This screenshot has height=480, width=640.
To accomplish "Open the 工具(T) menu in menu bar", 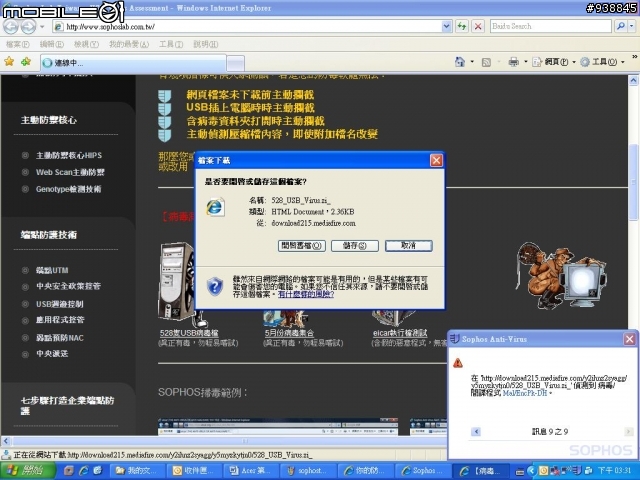I will [171, 44].
